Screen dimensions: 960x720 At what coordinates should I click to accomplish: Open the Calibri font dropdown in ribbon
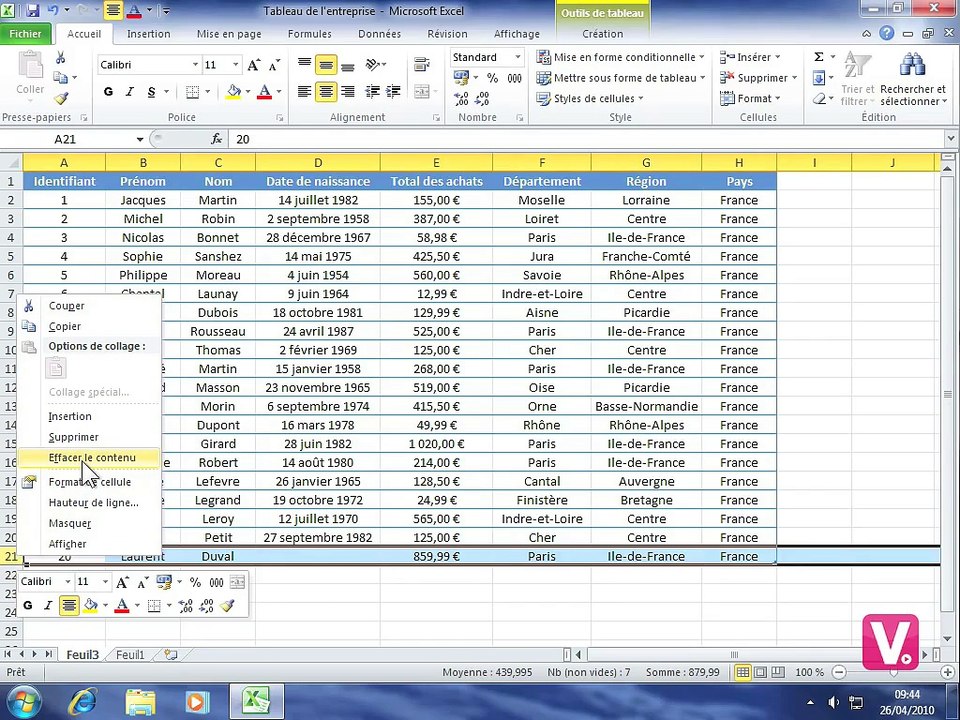click(x=195, y=65)
